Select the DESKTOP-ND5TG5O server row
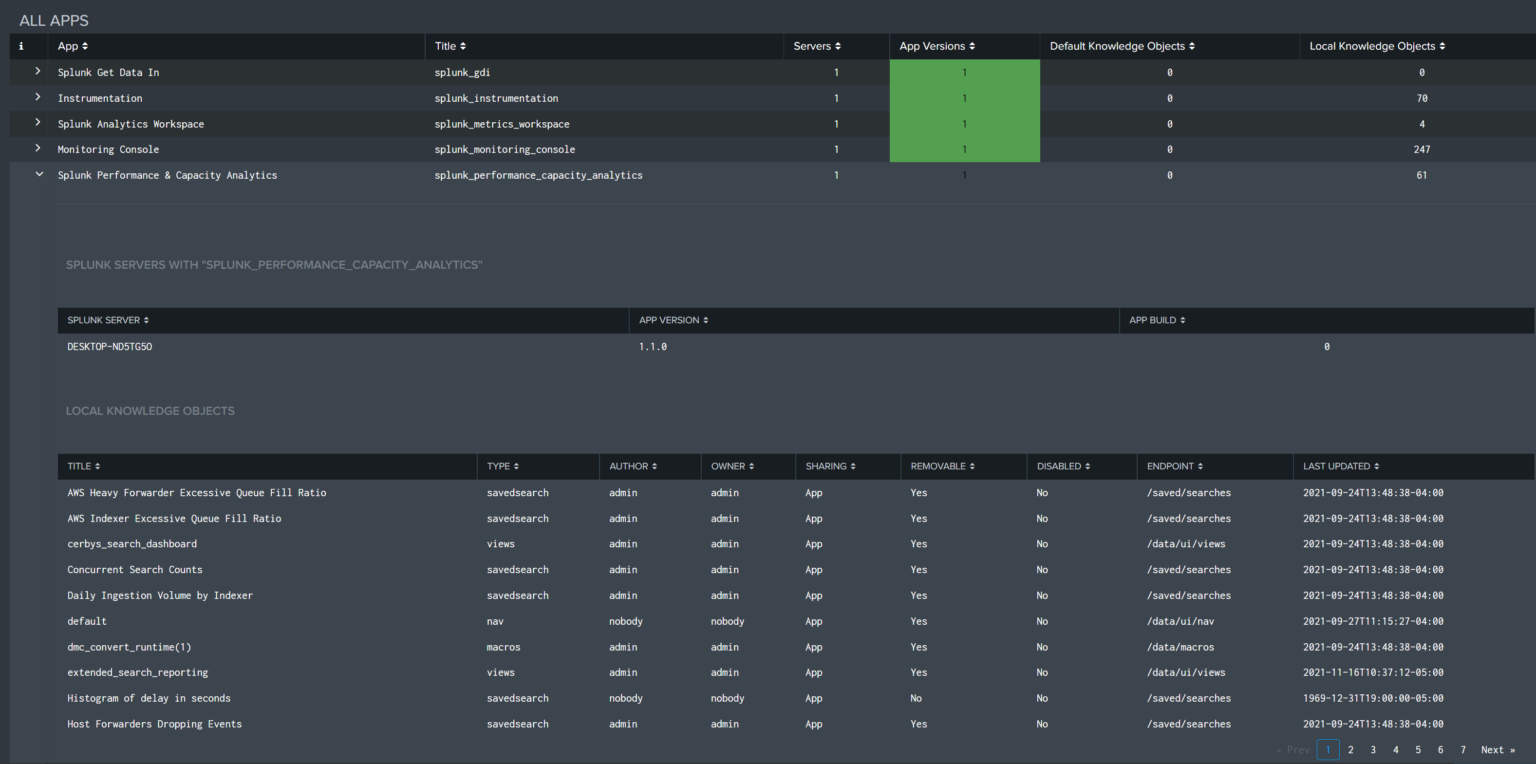The width and height of the screenshot is (1536, 764). pyautogui.click(x=110, y=346)
